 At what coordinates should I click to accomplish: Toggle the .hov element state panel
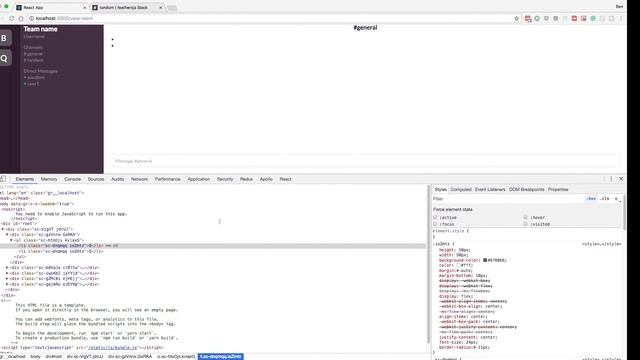pyautogui.click(x=591, y=199)
